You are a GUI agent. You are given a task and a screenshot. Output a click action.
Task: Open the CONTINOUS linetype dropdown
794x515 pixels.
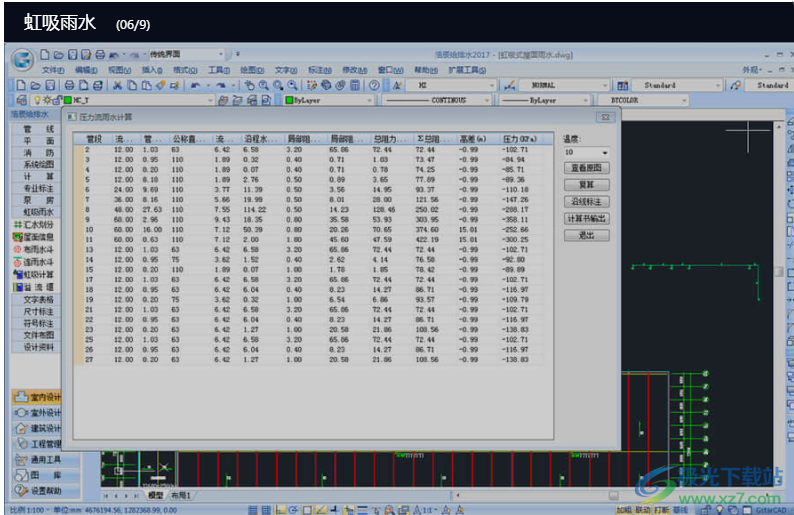[436, 100]
